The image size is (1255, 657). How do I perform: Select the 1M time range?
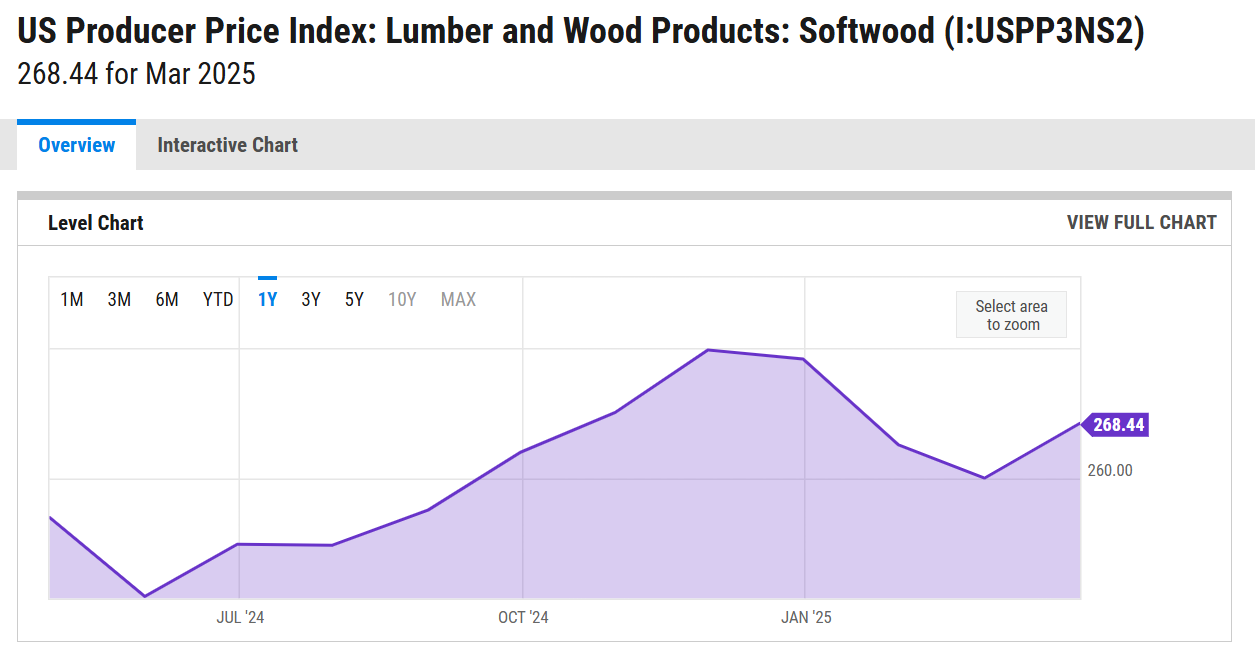(x=71, y=298)
